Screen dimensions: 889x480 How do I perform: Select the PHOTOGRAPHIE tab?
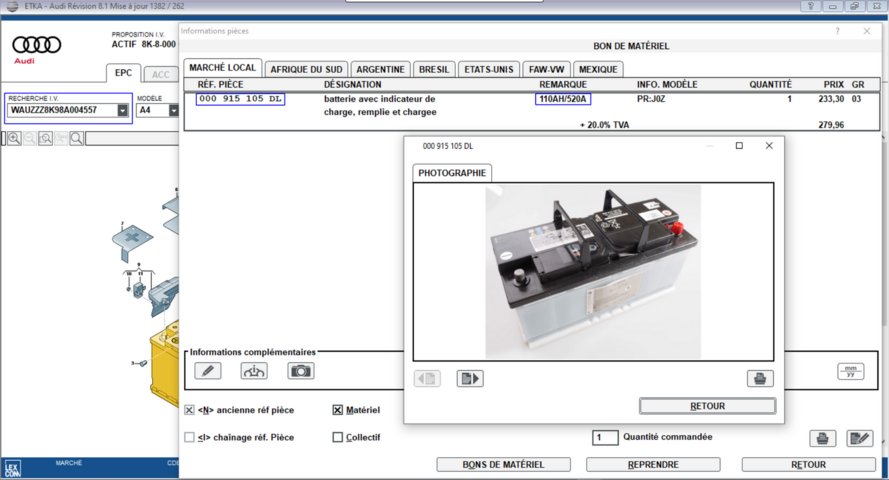pyautogui.click(x=452, y=173)
